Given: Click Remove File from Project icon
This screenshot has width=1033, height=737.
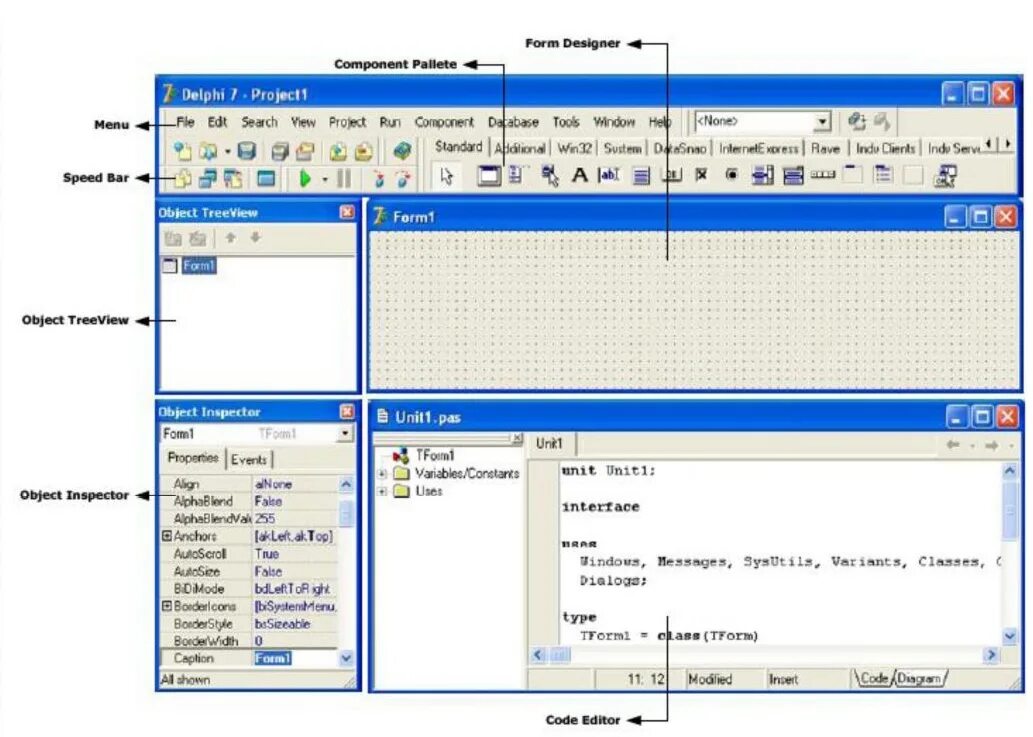Looking at the screenshot, I should pyautogui.click(x=363, y=152).
